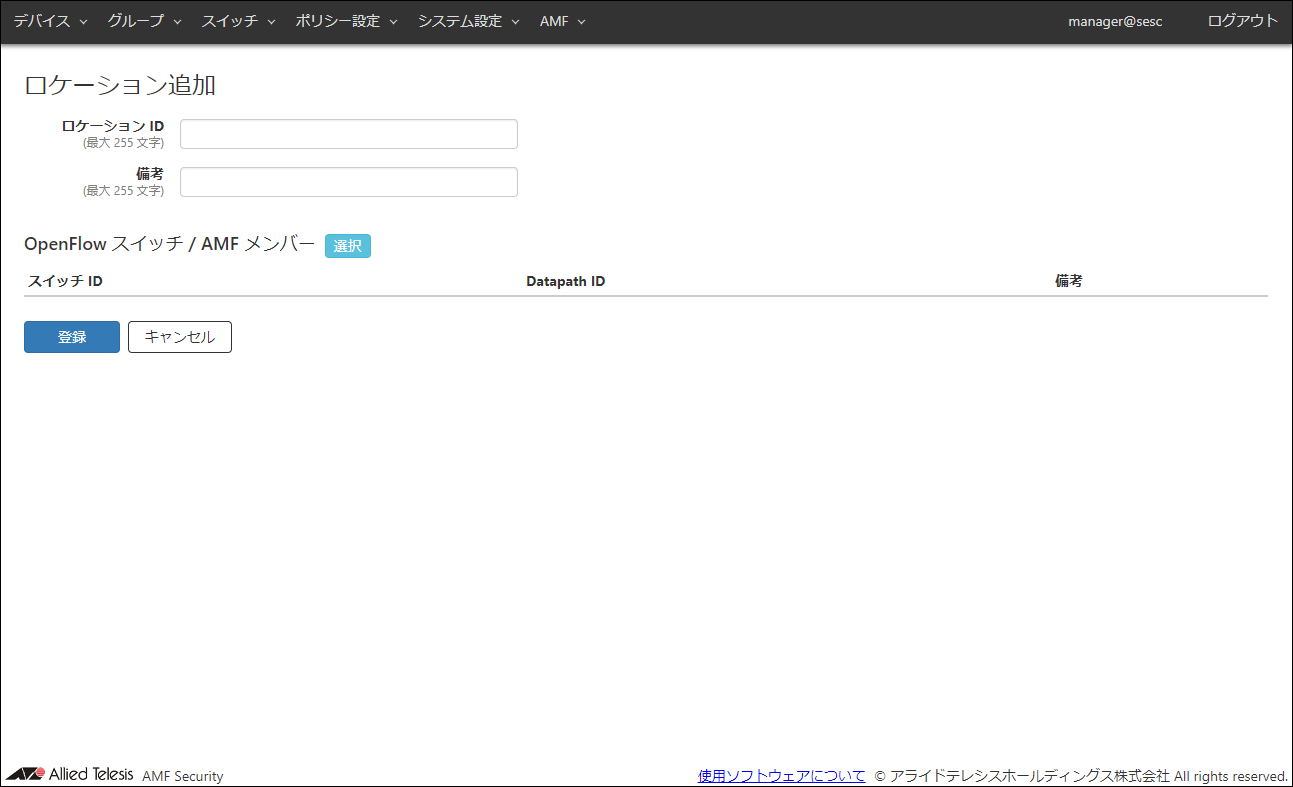Image resolution: width=1293 pixels, height=787 pixels.
Task: Click the OpenFlow スイッチ / AMF メンバー heading
Action: point(170,244)
